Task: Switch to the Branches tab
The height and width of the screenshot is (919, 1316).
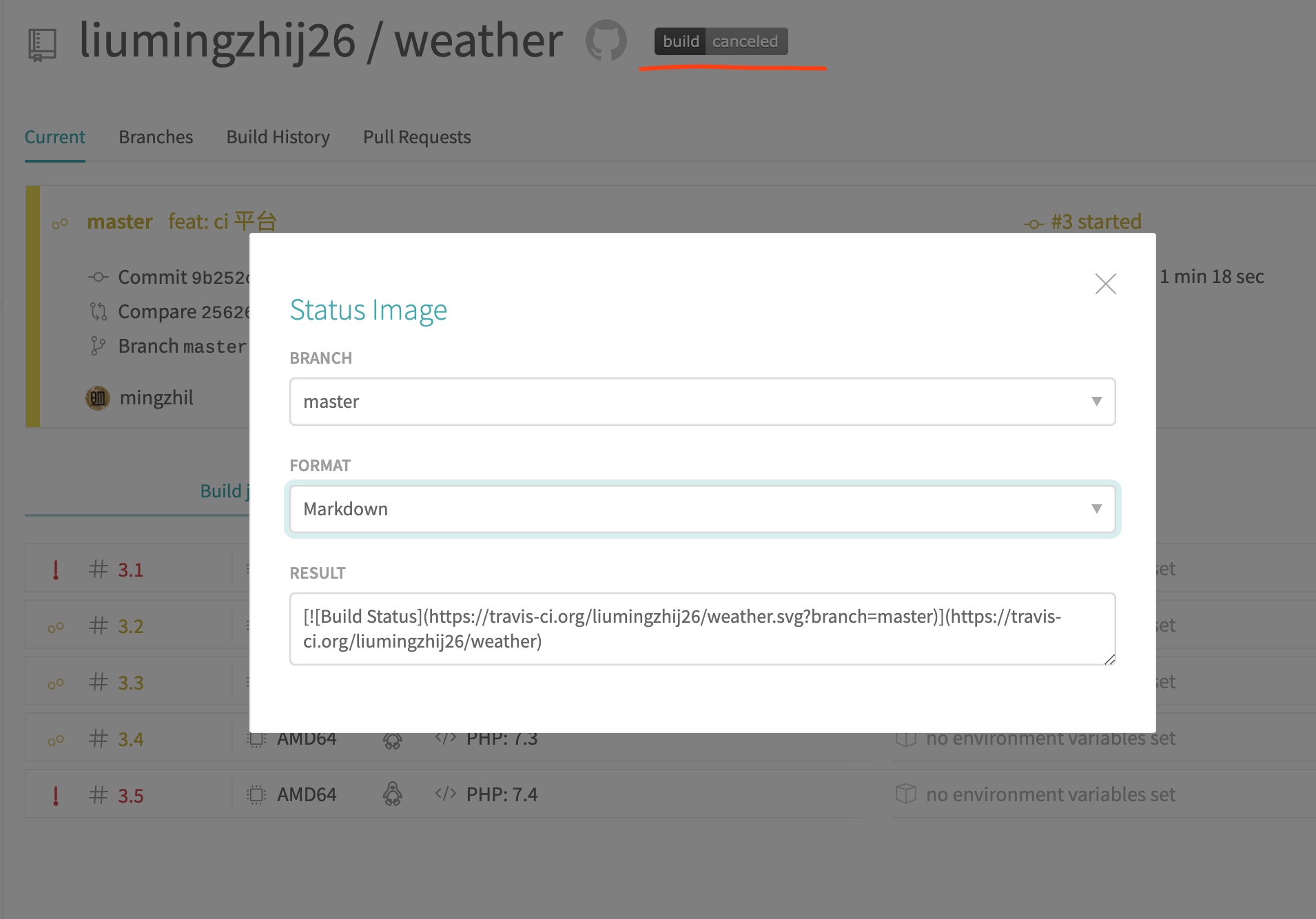Action: (x=156, y=137)
